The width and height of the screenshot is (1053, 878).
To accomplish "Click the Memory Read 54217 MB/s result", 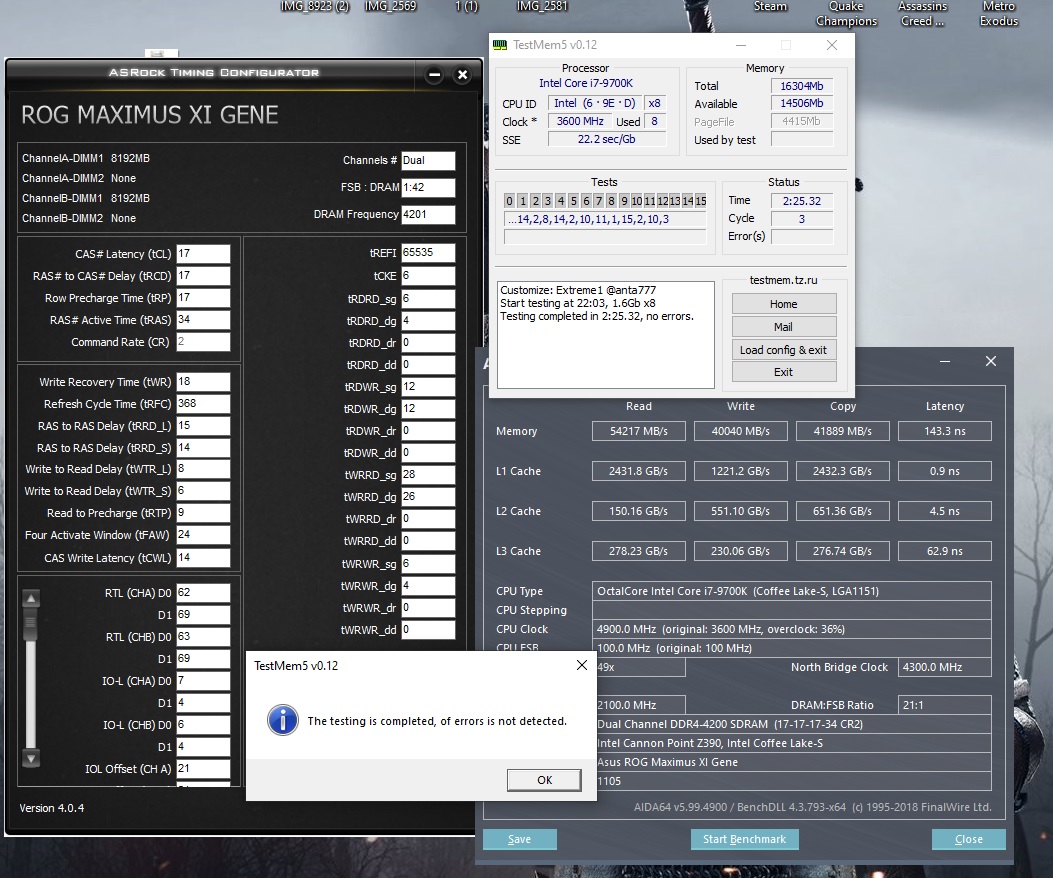I will coord(639,431).
